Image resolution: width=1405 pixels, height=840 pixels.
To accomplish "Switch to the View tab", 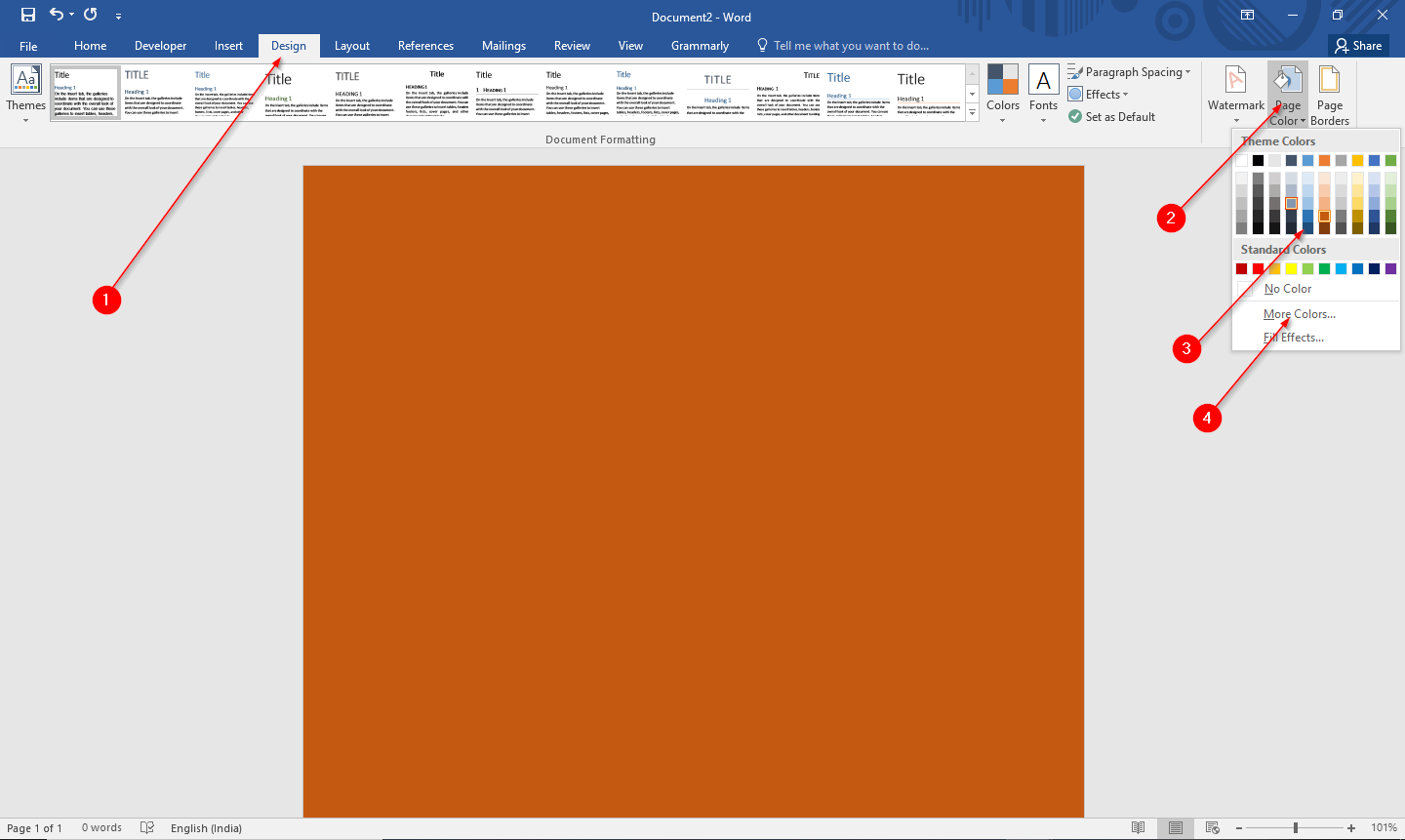I will [x=631, y=46].
